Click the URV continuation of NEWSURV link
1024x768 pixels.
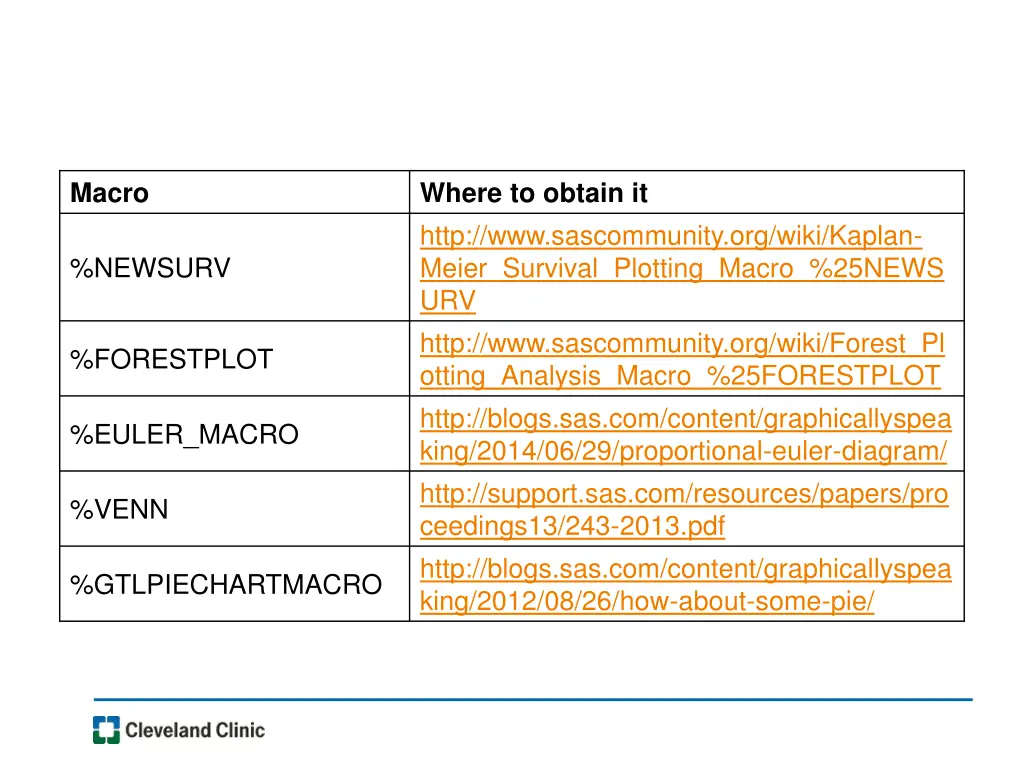tap(448, 300)
